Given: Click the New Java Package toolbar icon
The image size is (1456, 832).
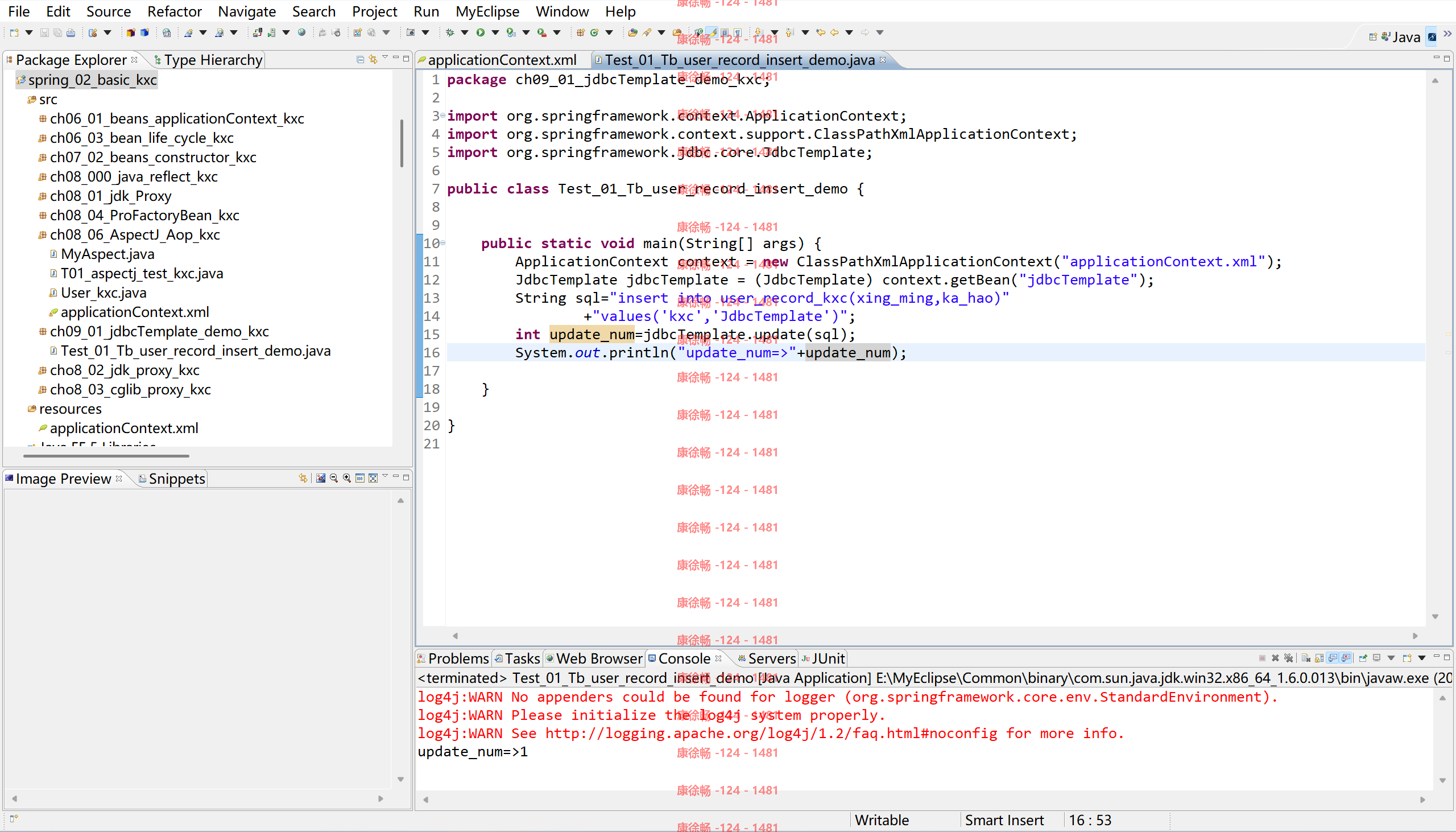Looking at the screenshot, I should pos(580,32).
